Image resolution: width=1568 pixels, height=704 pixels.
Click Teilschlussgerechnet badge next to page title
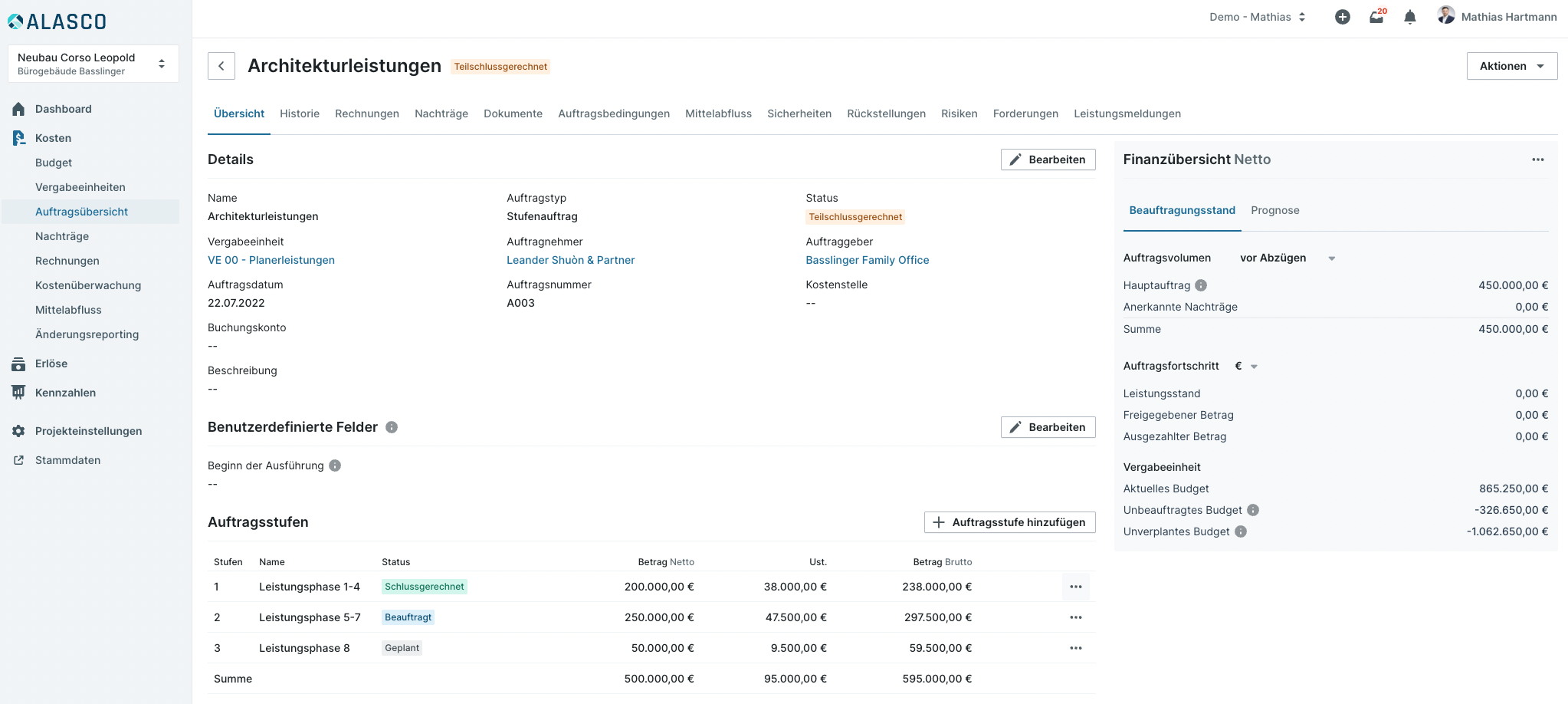click(500, 67)
